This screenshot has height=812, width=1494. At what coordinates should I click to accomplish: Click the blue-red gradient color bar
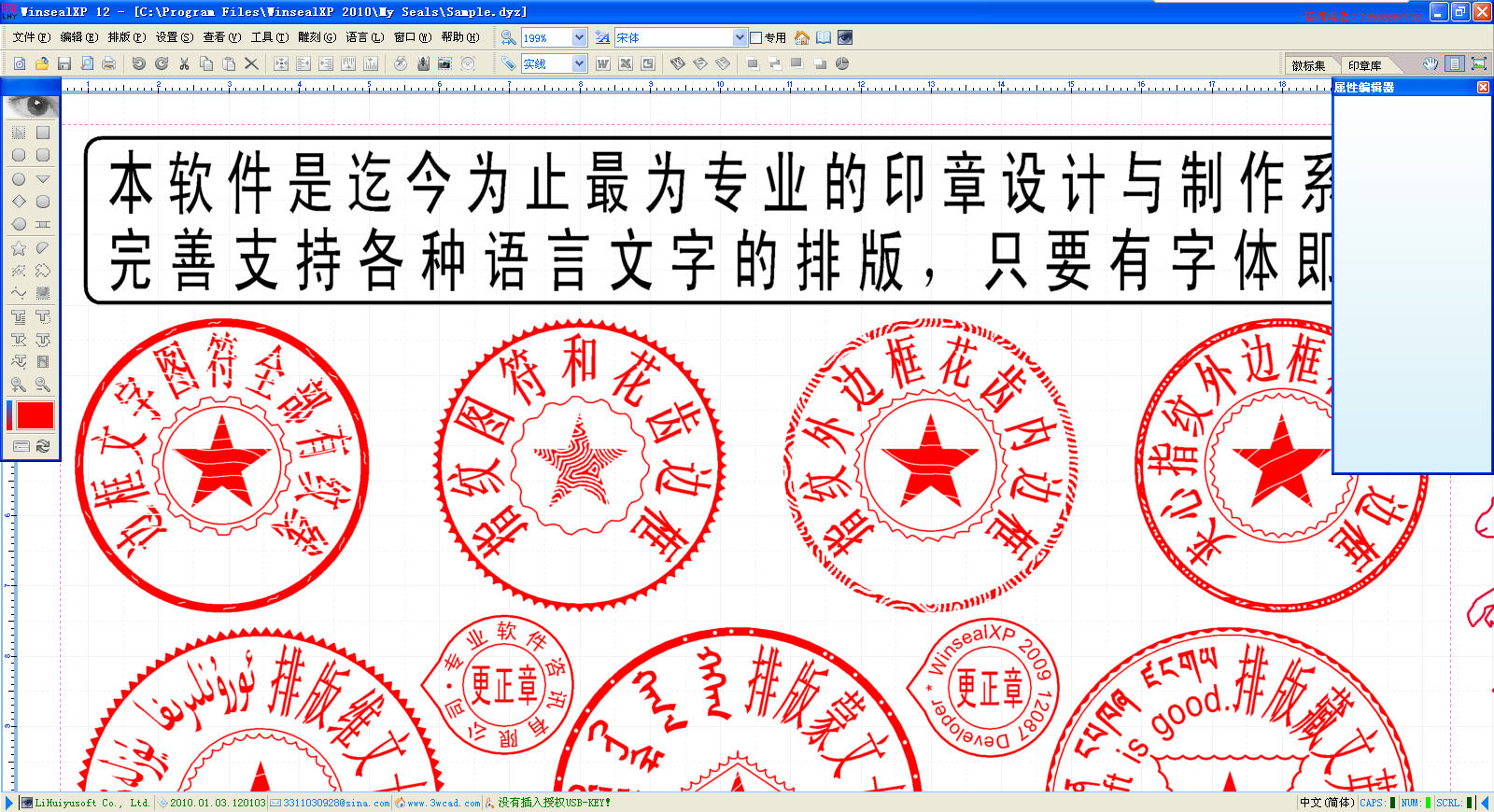coord(10,415)
